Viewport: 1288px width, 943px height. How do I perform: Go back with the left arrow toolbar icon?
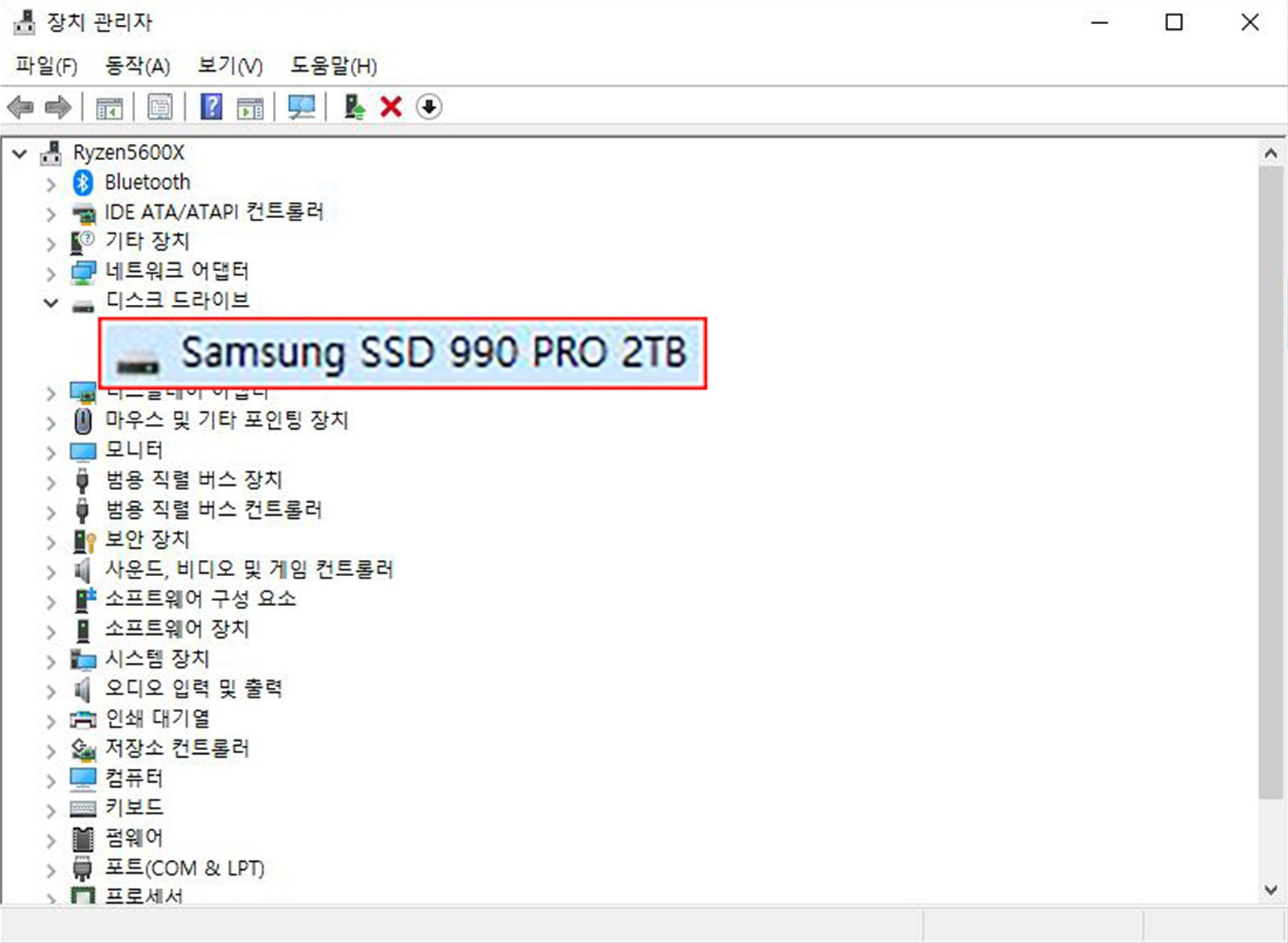point(20,106)
